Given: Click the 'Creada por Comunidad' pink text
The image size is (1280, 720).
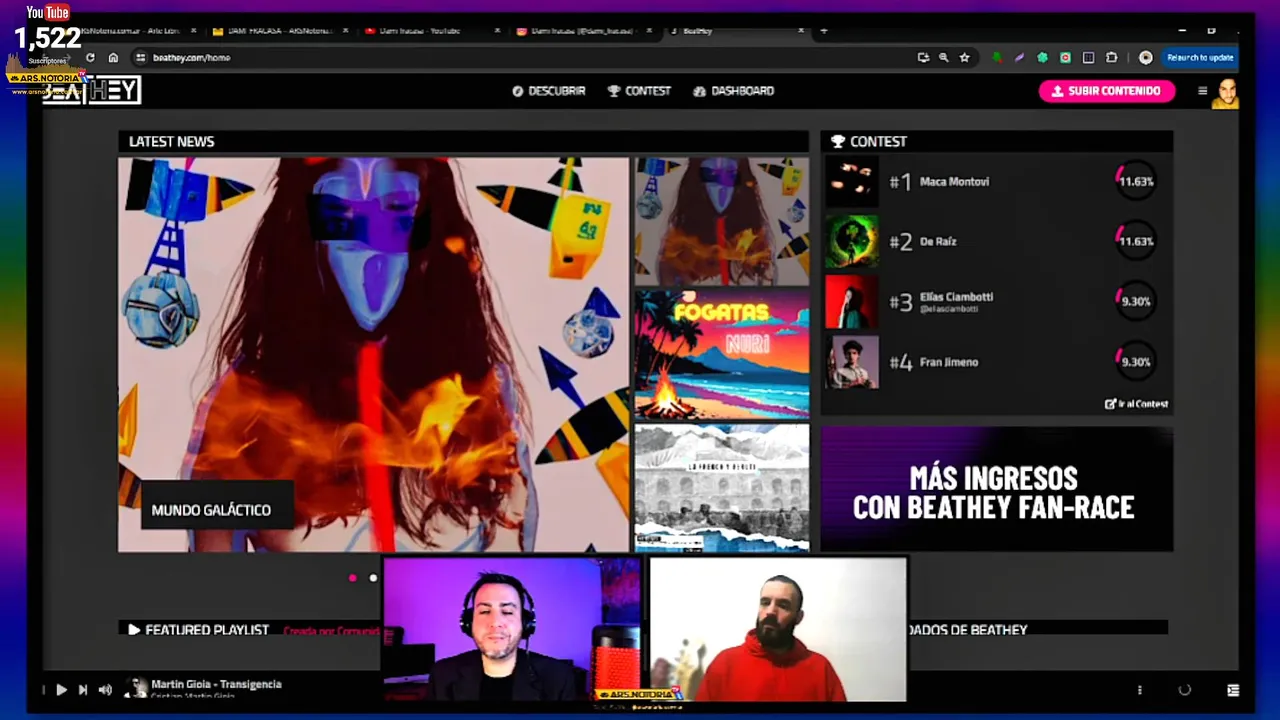Looking at the screenshot, I should (332, 631).
